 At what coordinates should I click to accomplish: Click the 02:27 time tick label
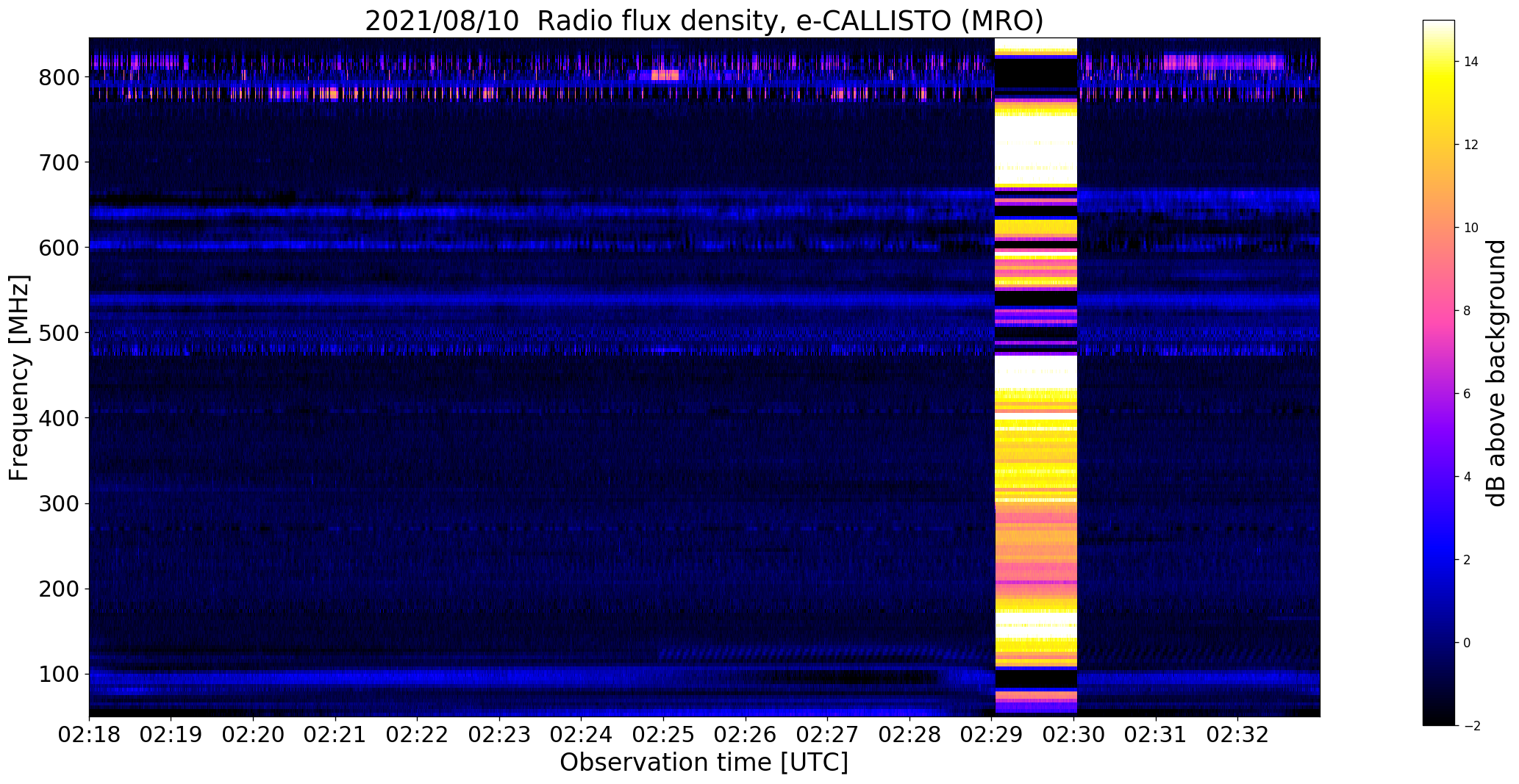(828, 735)
